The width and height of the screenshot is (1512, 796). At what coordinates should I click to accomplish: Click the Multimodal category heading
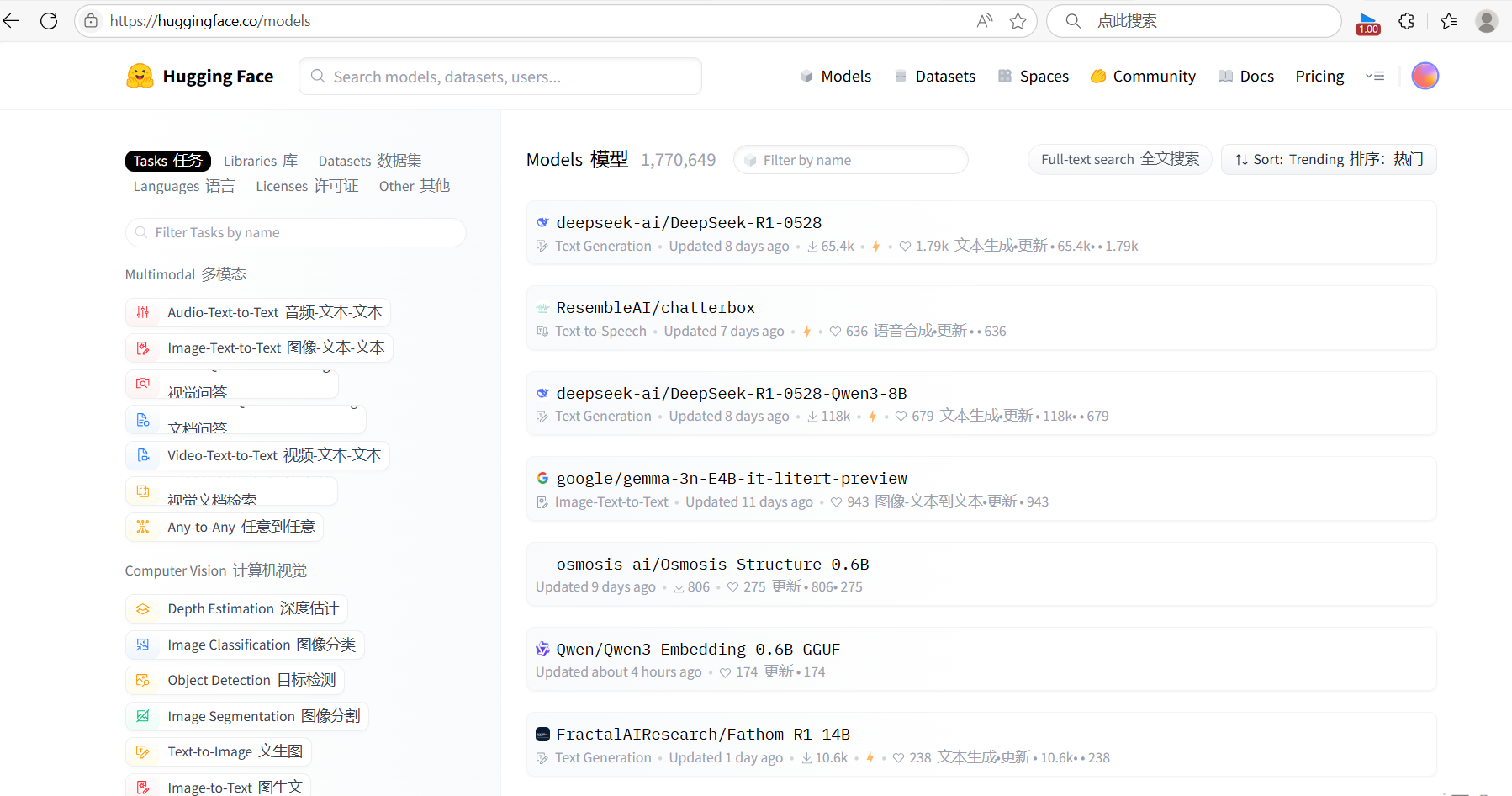pyautogui.click(x=186, y=274)
